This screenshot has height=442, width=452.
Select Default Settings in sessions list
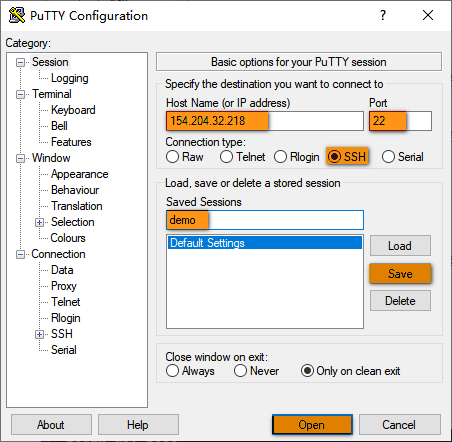[x=265, y=243]
